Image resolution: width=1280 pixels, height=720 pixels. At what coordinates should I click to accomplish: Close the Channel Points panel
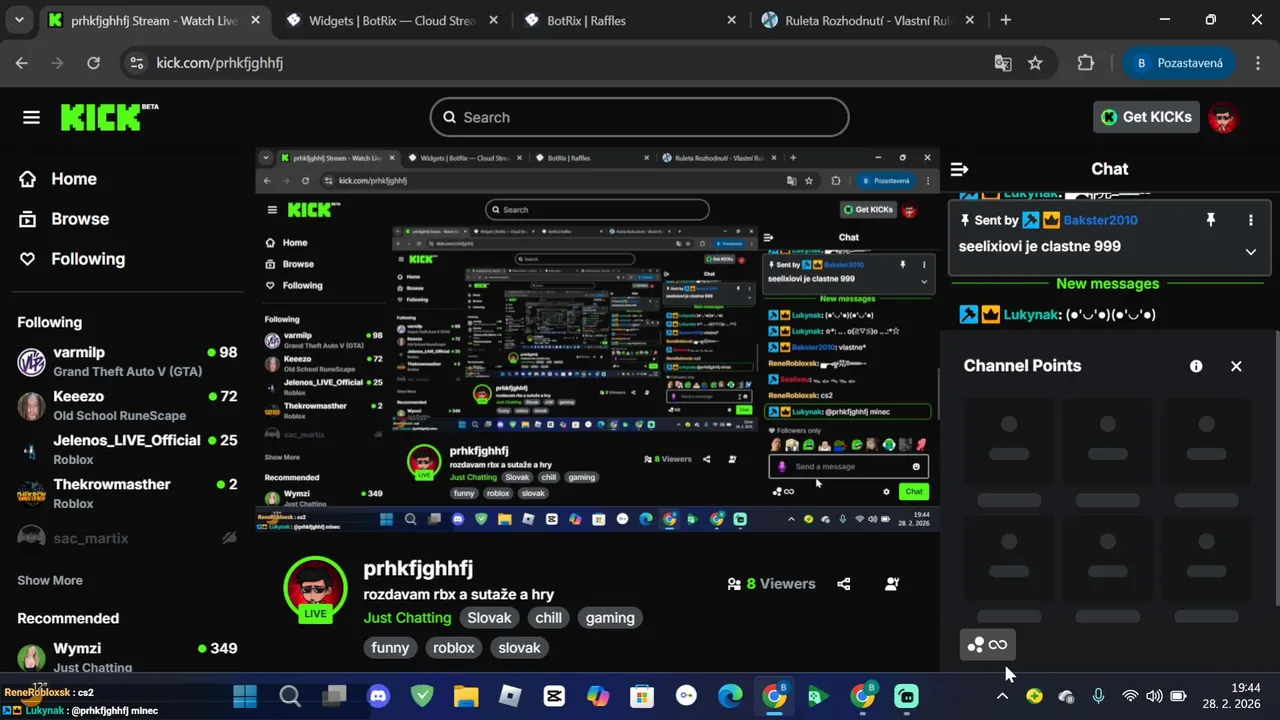click(x=1236, y=366)
